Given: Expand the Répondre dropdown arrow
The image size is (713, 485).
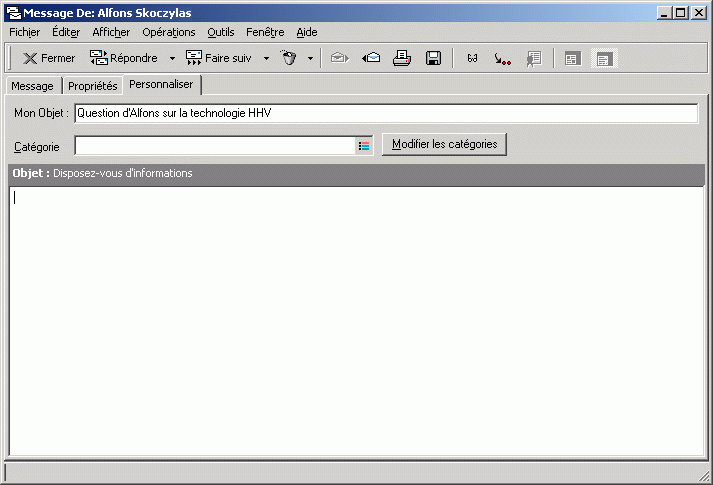Looking at the screenshot, I should tap(172, 58).
